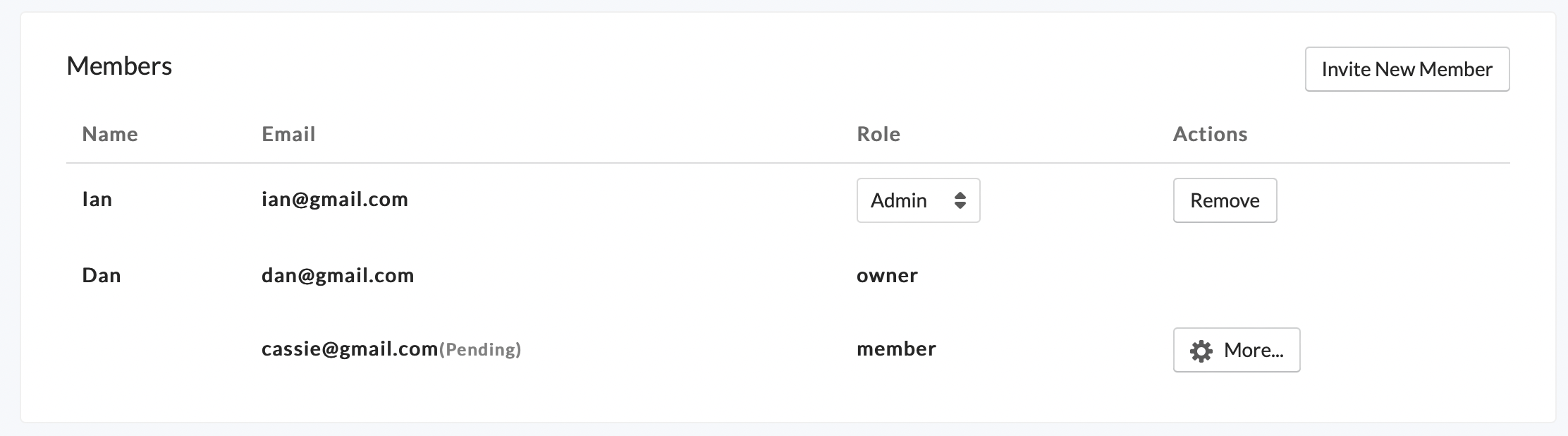The width and height of the screenshot is (1568, 436).
Task: Click the Name column header
Action: [110, 134]
